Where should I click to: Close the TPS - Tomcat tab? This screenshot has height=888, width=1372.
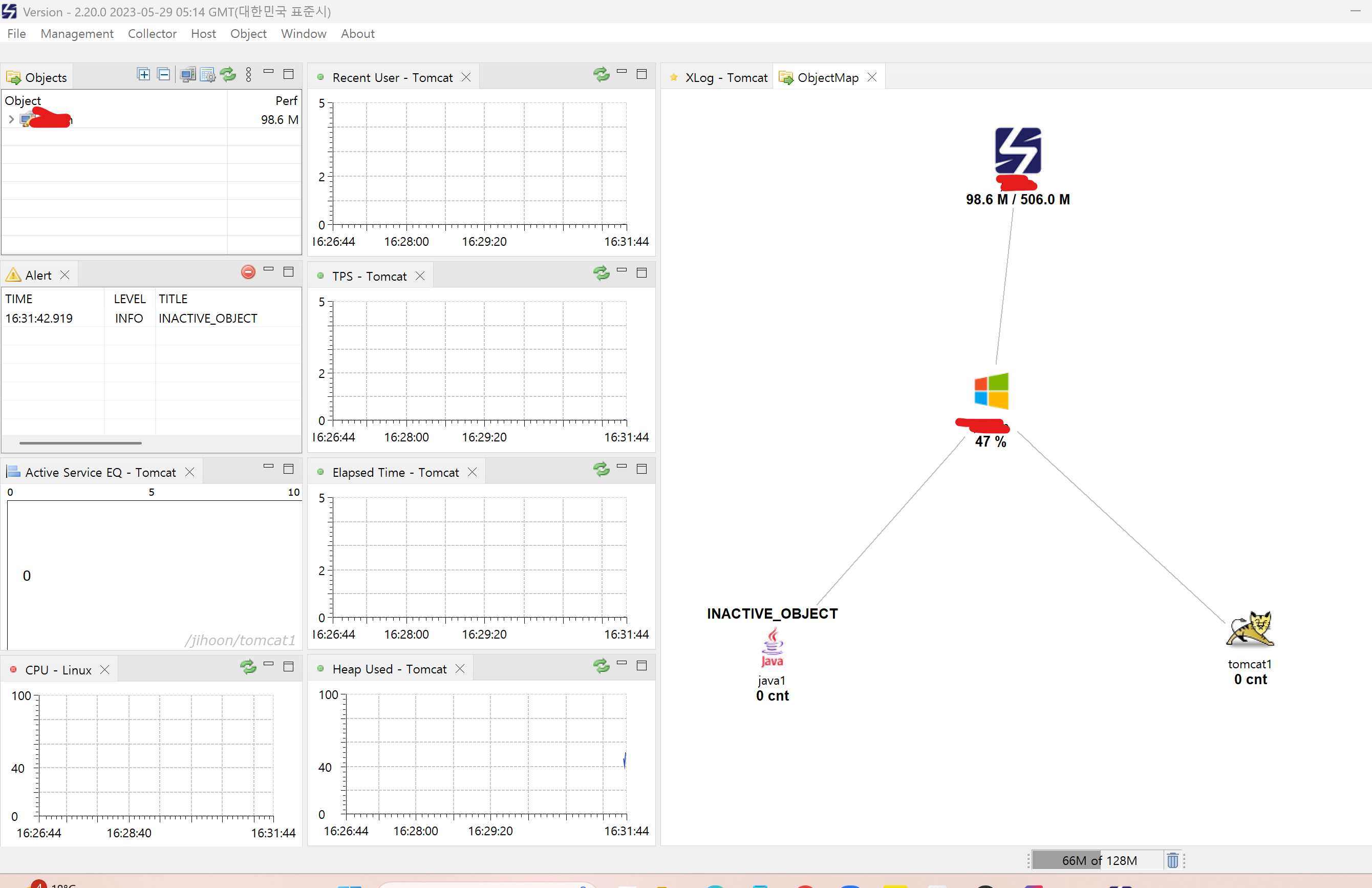tap(420, 276)
